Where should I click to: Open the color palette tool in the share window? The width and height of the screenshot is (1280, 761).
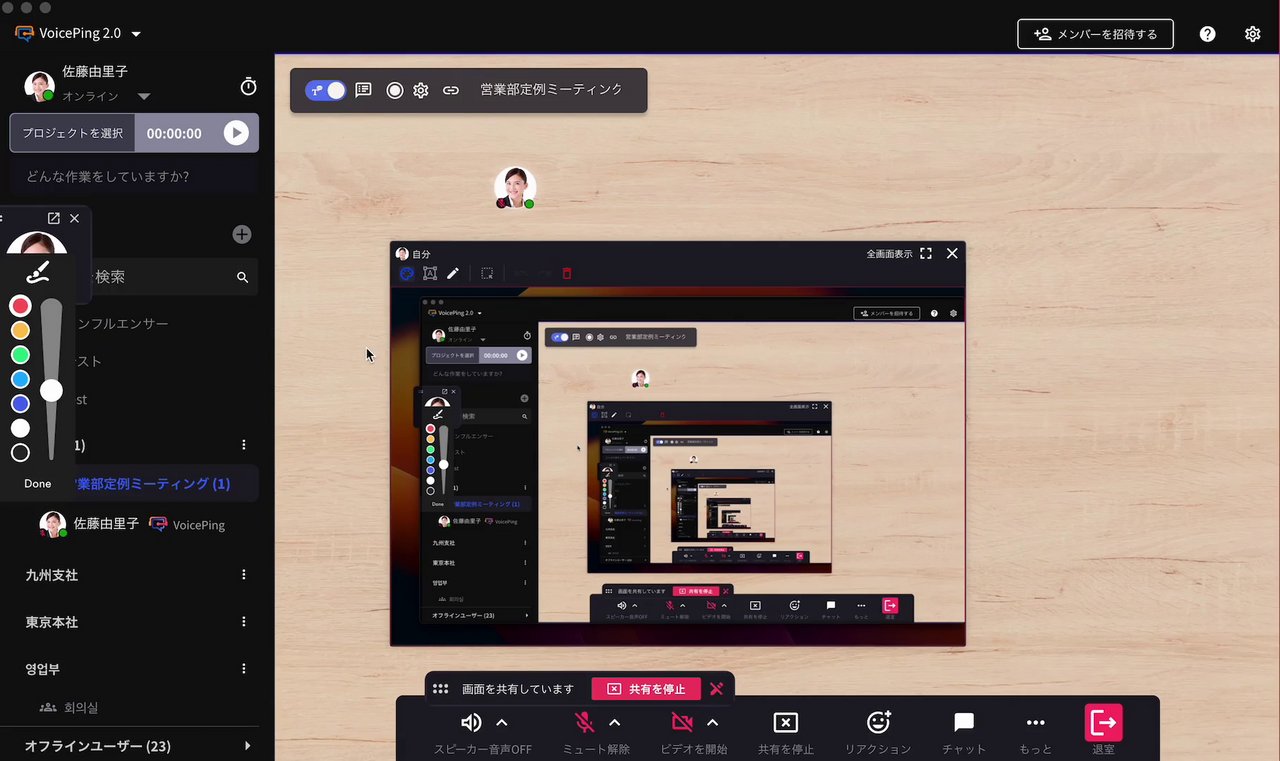(x=407, y=273)
